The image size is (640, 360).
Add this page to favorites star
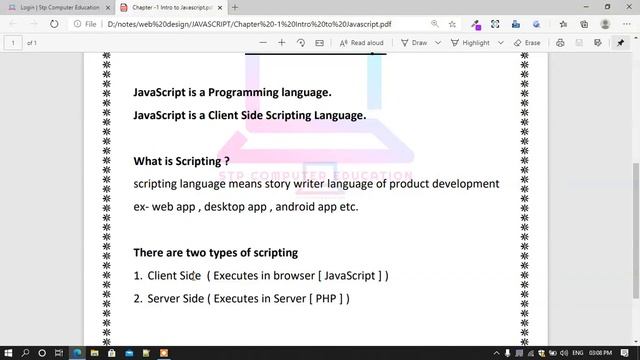point(452,24)
